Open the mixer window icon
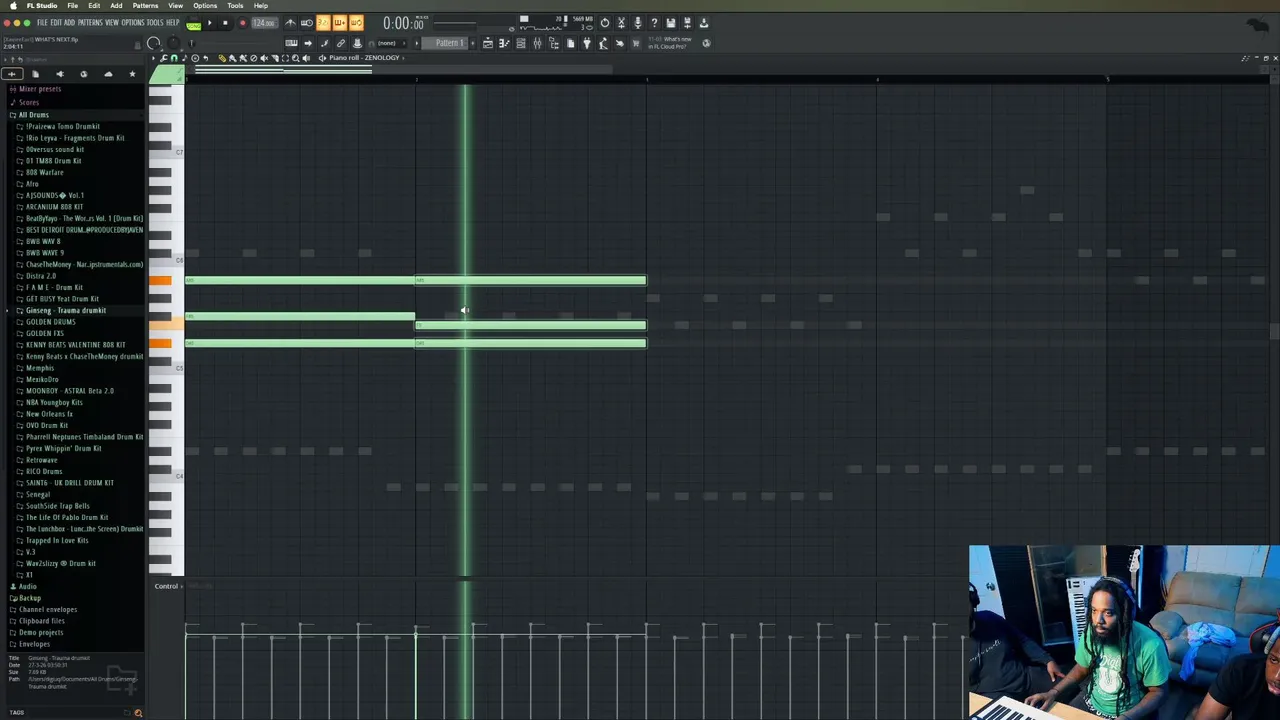The width and height of the screenshot is (1280, 720). click(537, 43)
